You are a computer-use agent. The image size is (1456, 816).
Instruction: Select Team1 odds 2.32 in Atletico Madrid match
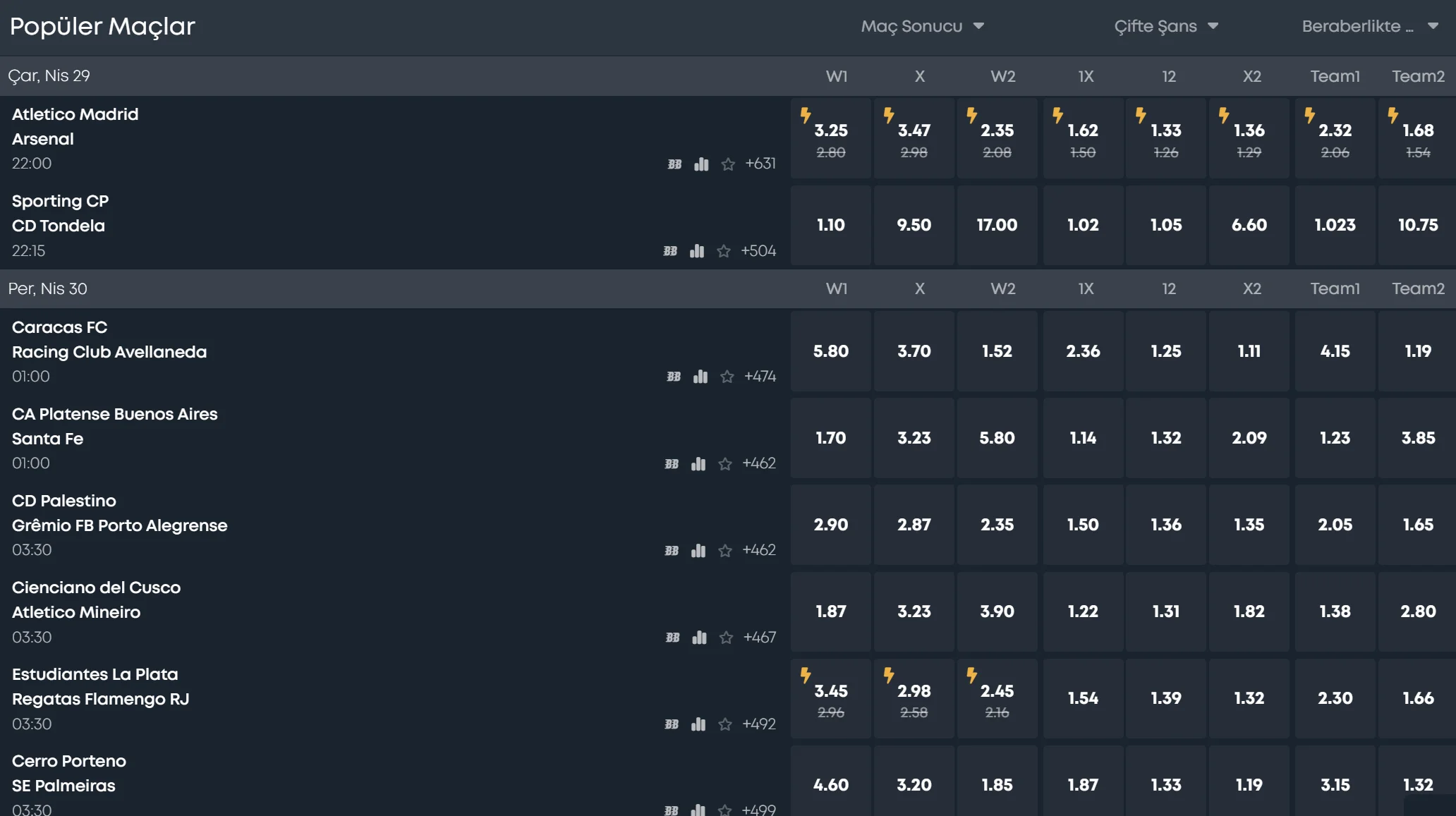click(x=1335, y=138)
